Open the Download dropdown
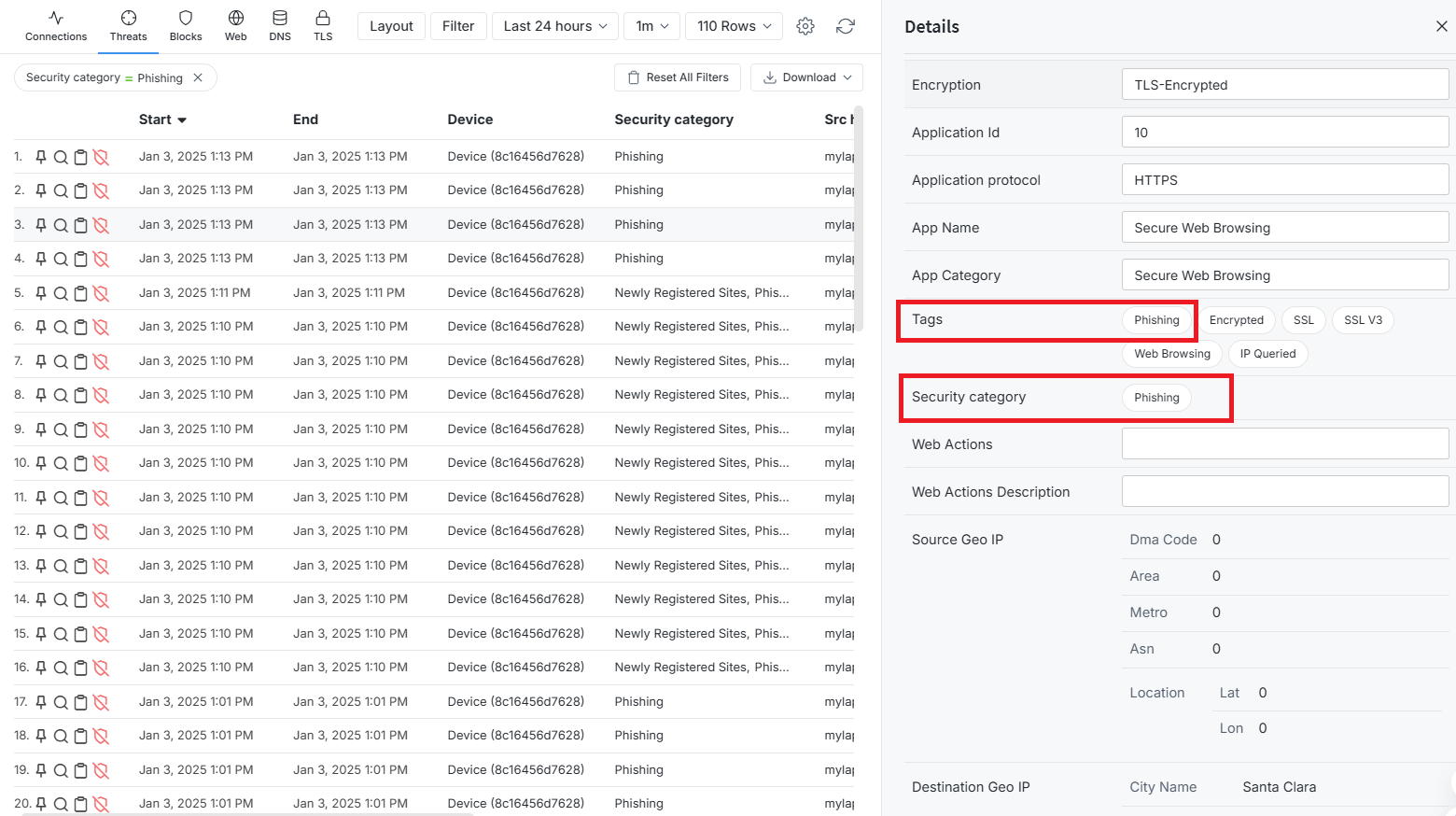This screenshot has width=1456, height=816. tap(807, 77)
